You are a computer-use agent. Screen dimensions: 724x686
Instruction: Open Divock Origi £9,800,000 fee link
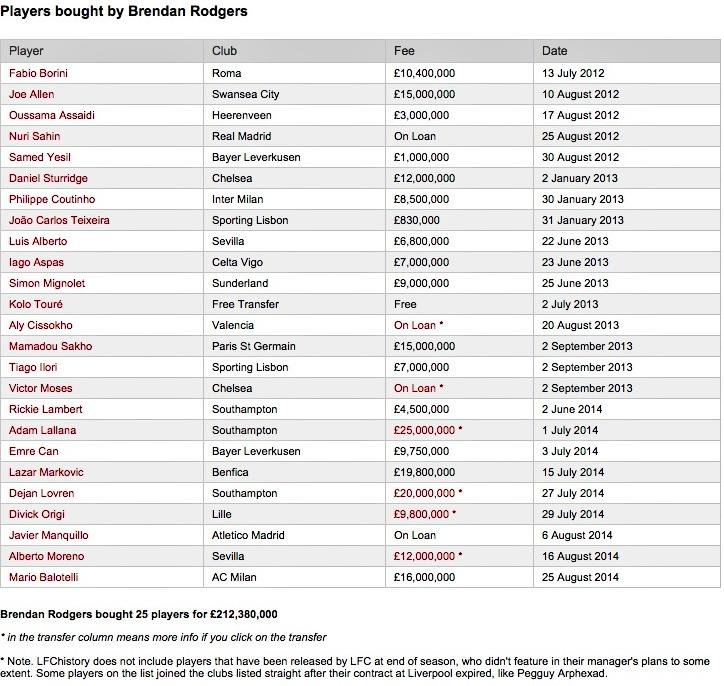pos(421,514)
